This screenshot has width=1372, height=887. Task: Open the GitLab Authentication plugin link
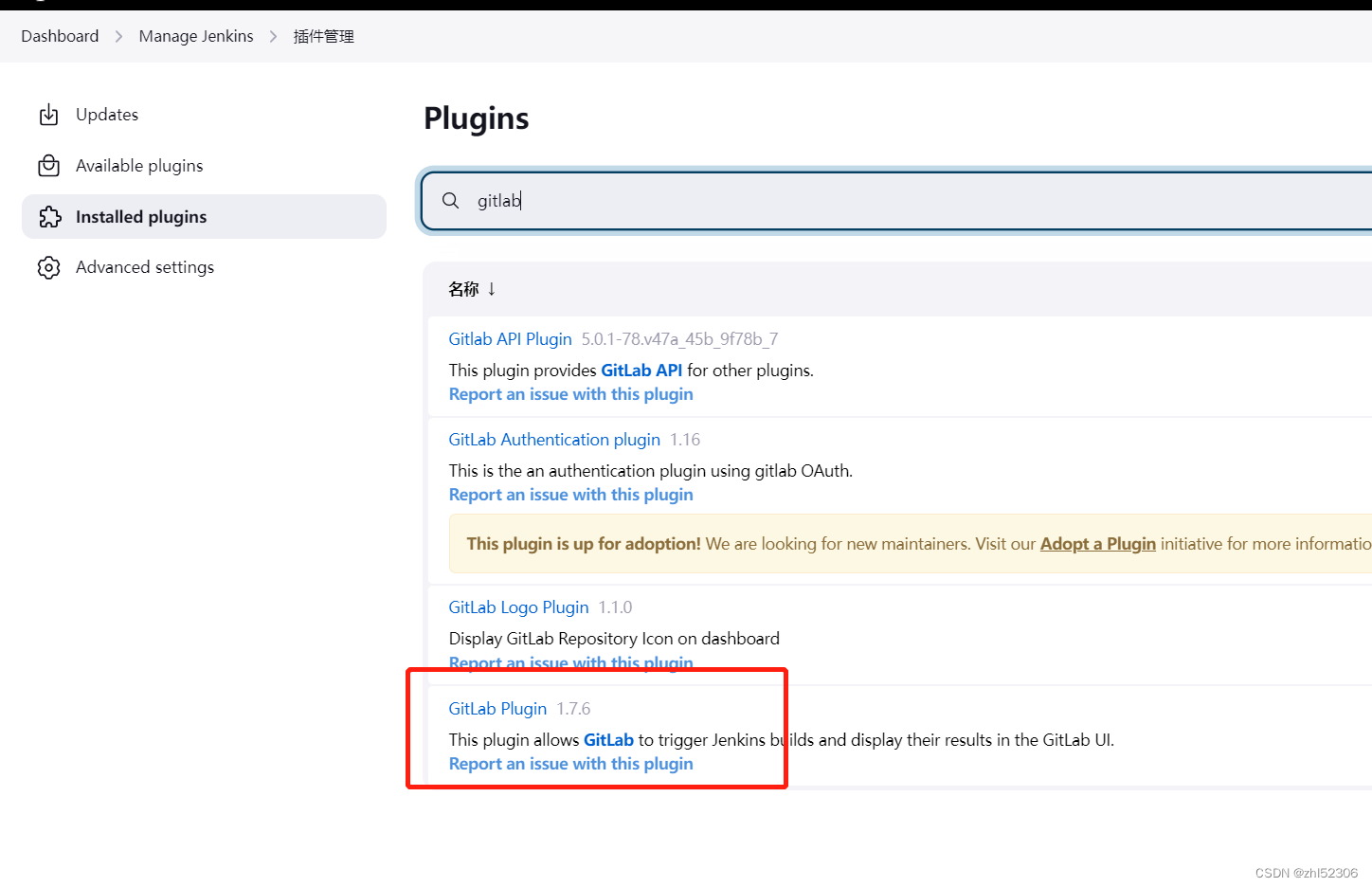point(554,440)
